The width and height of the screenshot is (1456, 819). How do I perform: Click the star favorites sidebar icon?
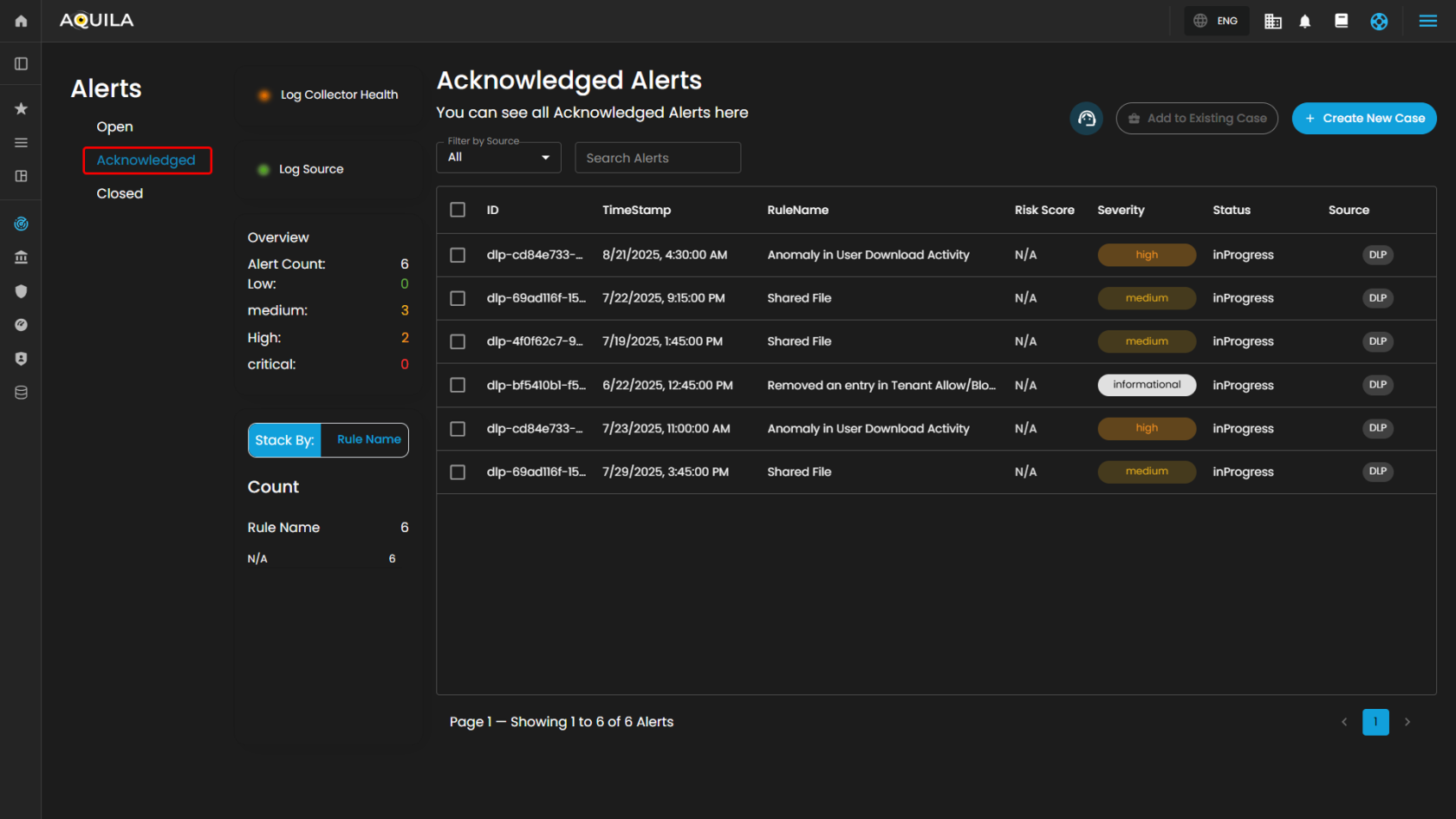coord(21,109)
